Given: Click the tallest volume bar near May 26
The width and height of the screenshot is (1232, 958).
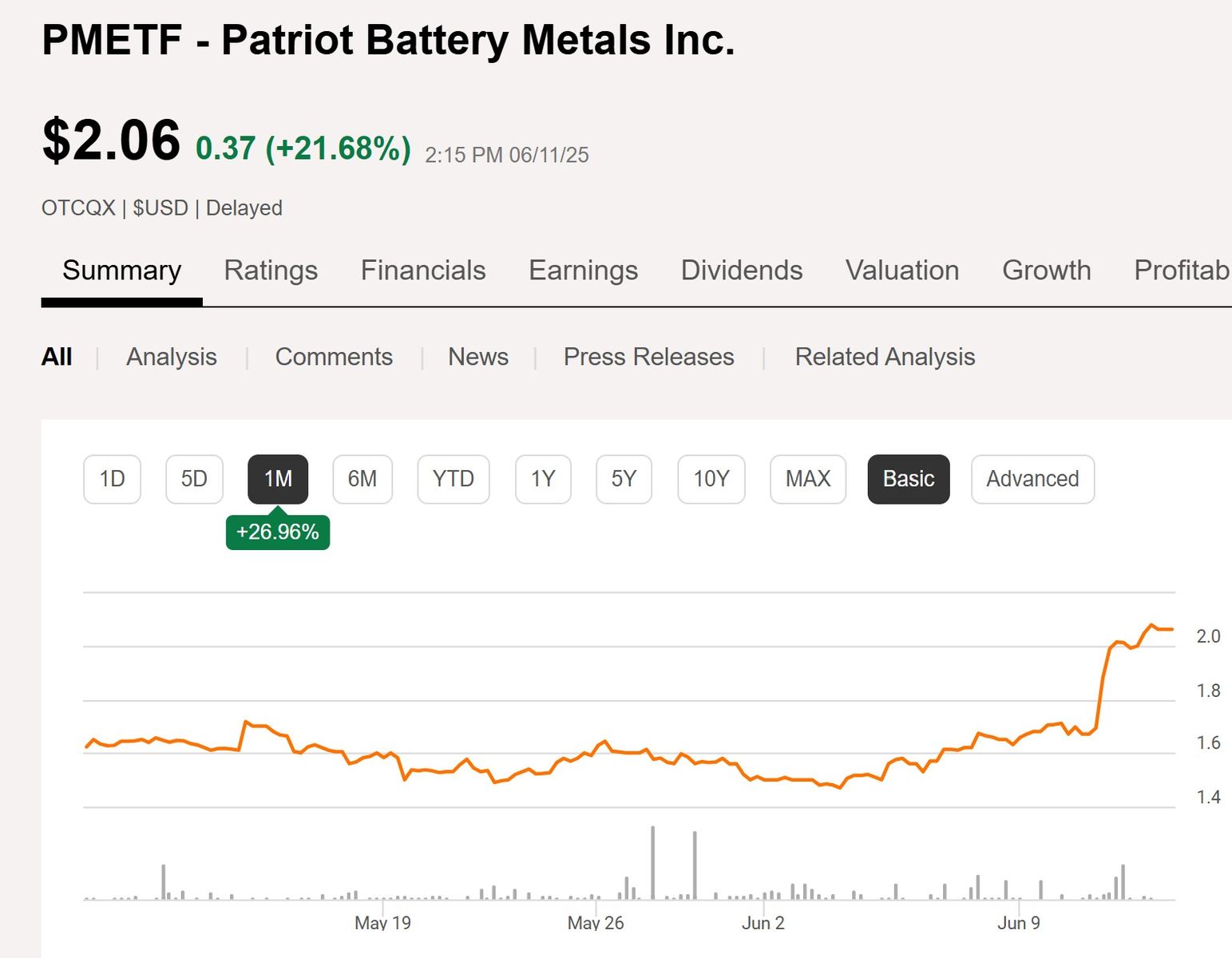Looking at the screenshot, I should pyautogui.click(x=653, y=862).
